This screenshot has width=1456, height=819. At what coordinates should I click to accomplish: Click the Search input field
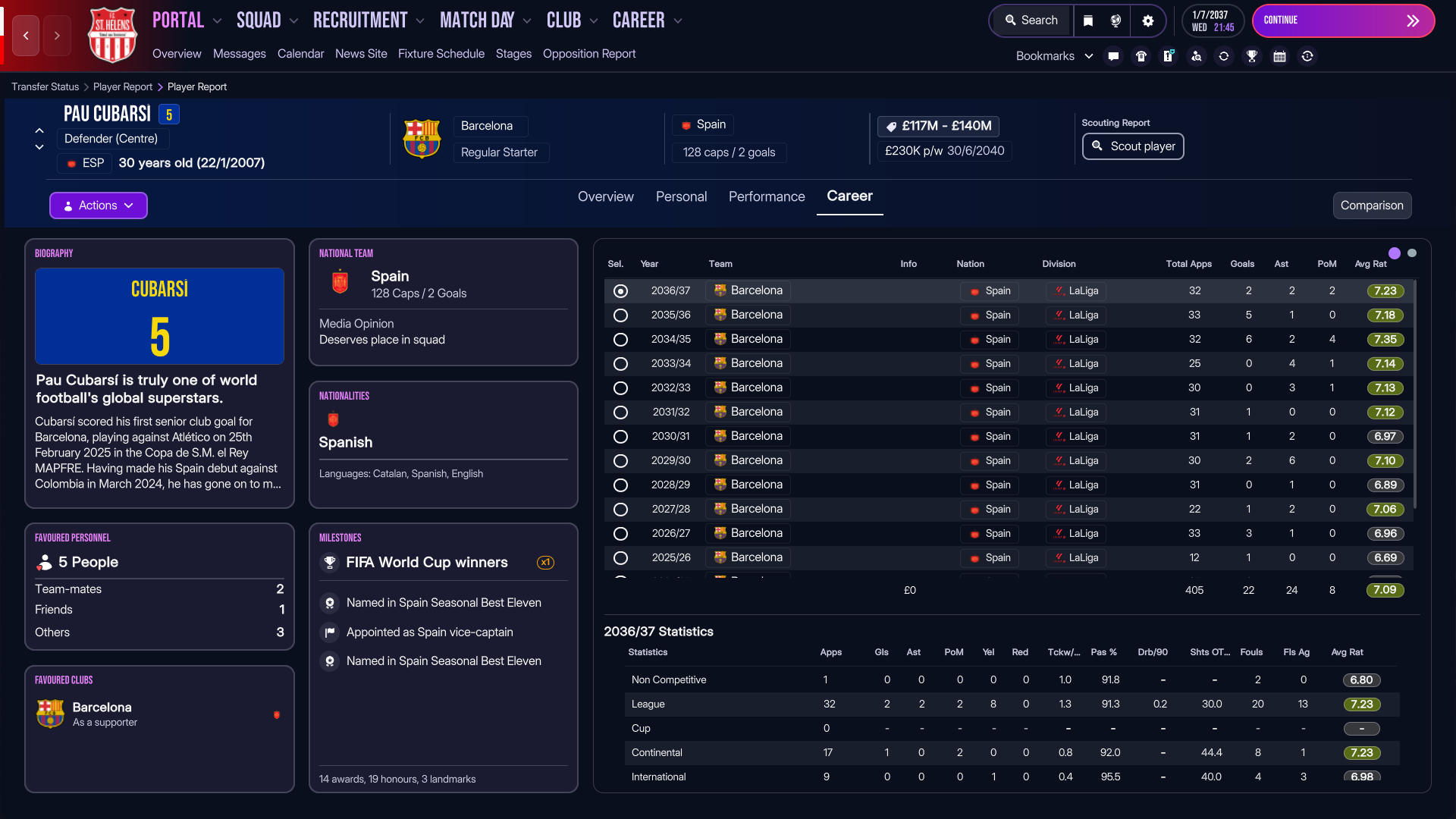pos(1032,20)
